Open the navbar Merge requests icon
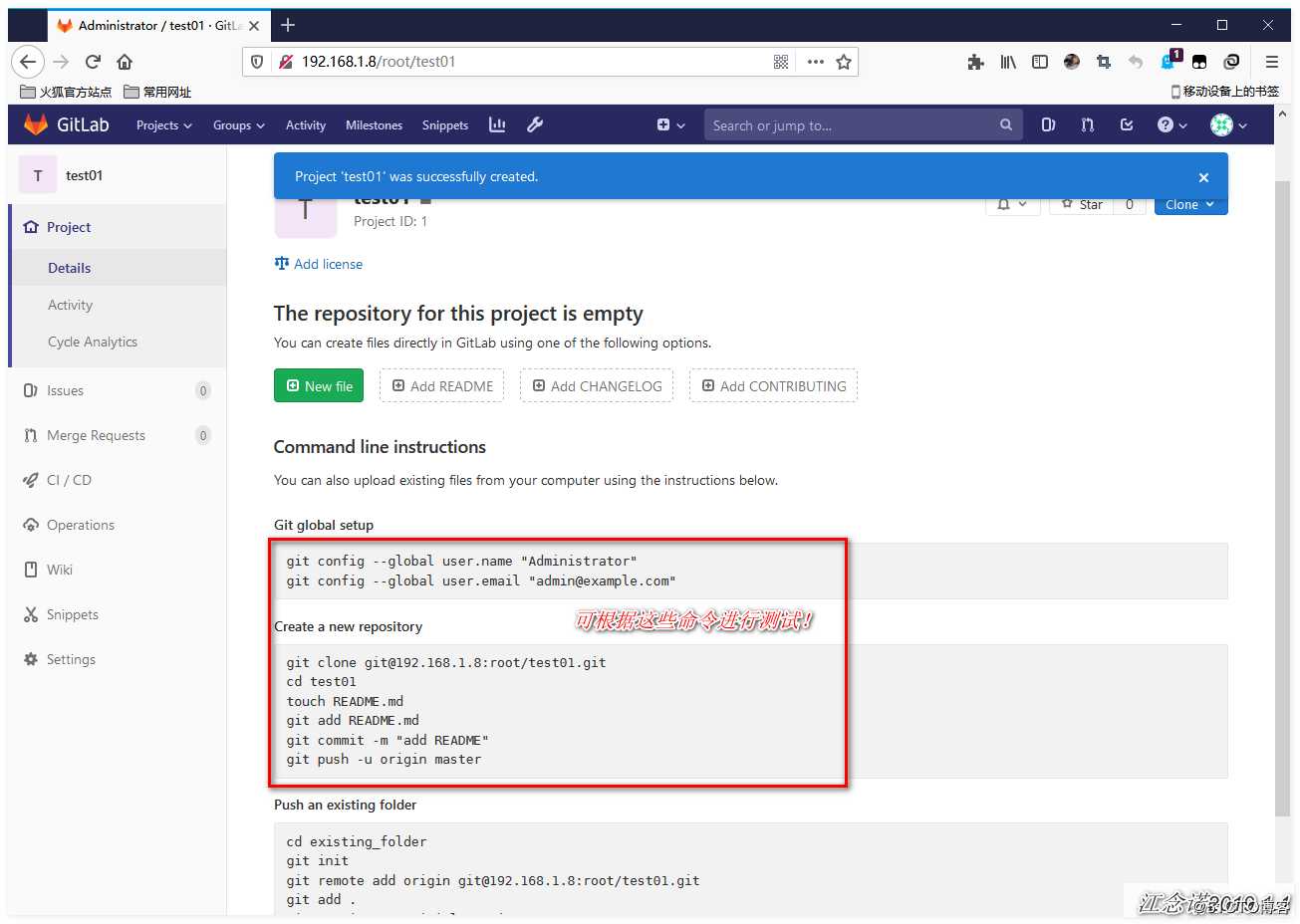The image size is (1300, 924). [1087, 124]
